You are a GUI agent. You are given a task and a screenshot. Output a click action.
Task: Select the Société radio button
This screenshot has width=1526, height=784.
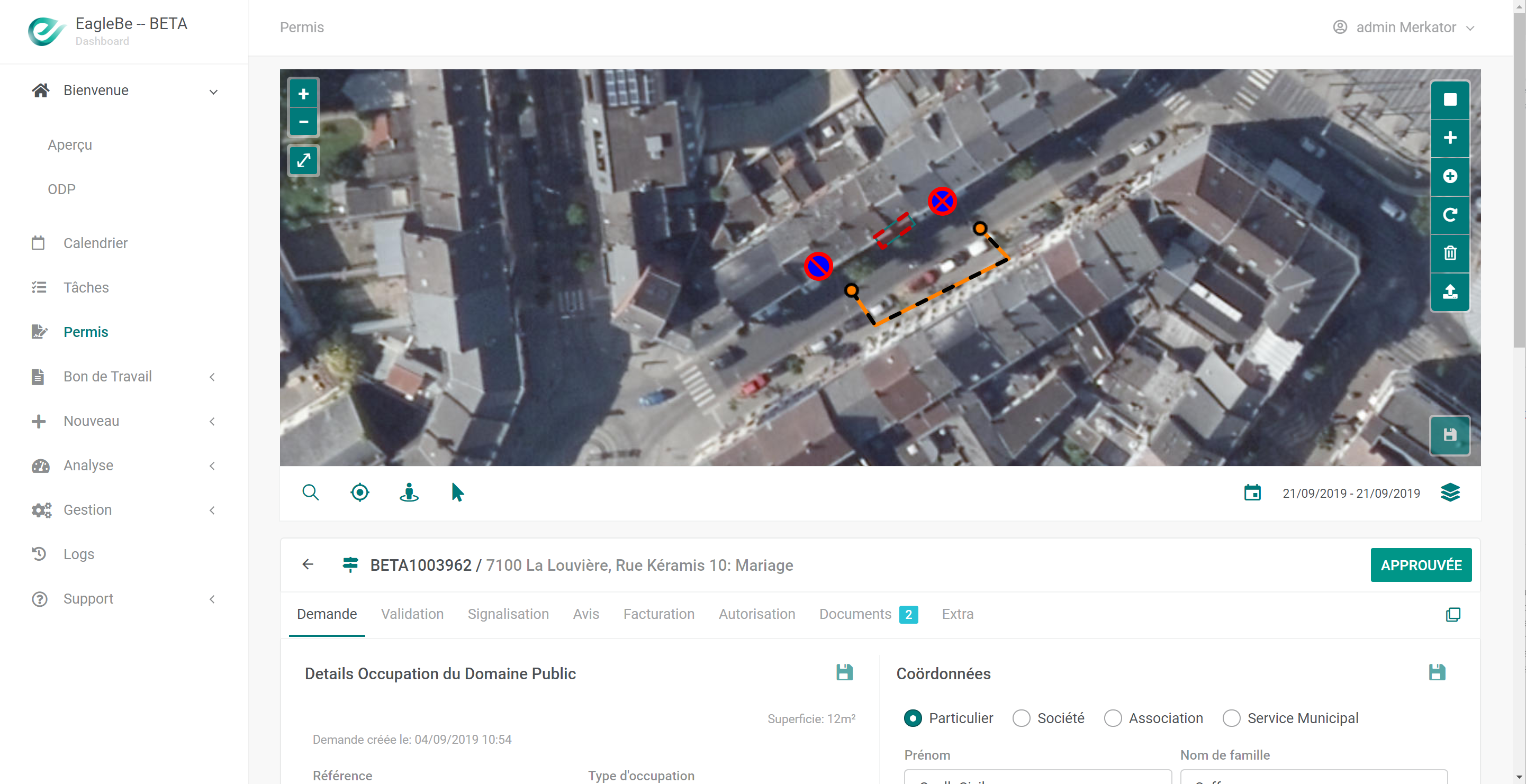(x=1021, y=718)
